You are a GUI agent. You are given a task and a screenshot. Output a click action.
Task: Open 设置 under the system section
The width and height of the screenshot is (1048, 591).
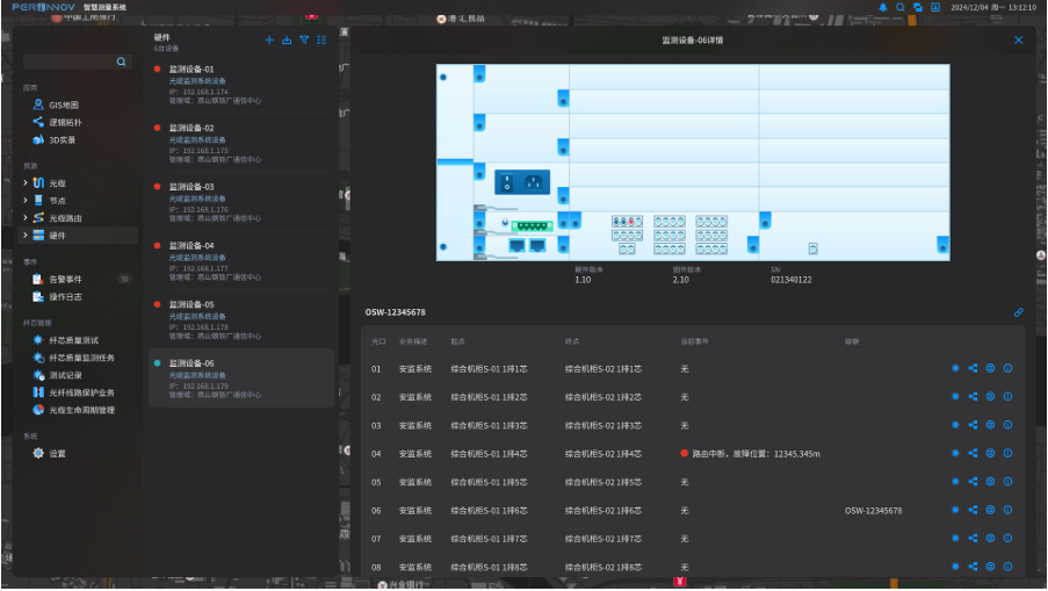(57, 453)
